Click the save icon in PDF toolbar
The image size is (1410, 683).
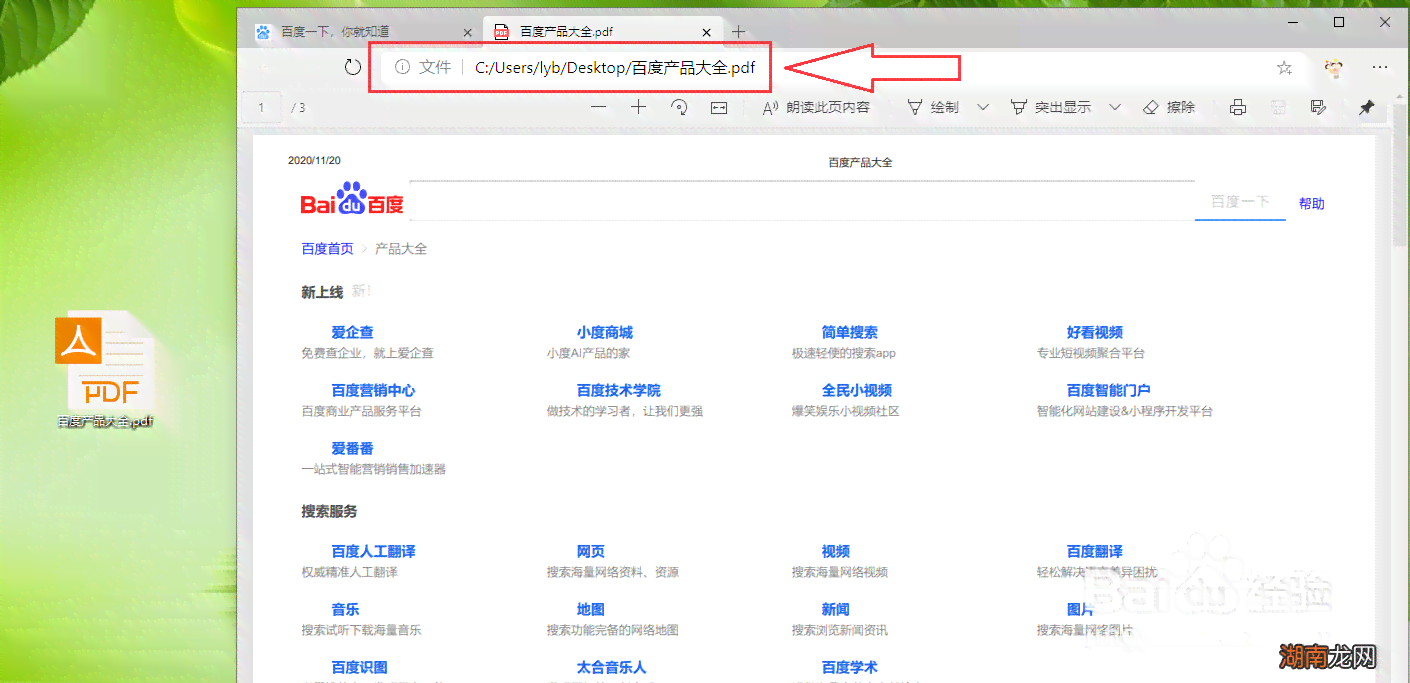pos(1278,107)
